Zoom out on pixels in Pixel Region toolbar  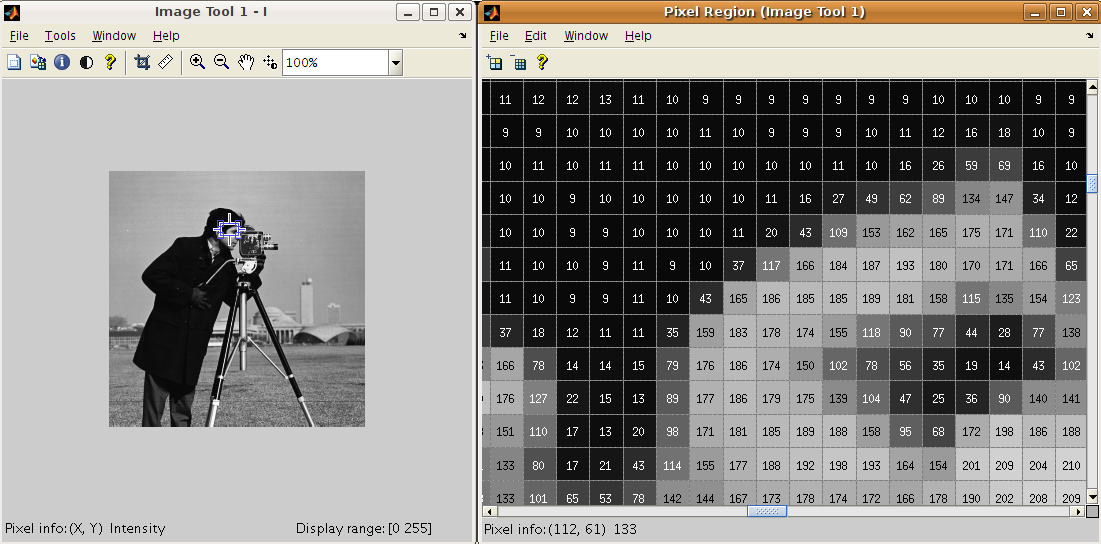pyautogui.click(x=518, y=62)
